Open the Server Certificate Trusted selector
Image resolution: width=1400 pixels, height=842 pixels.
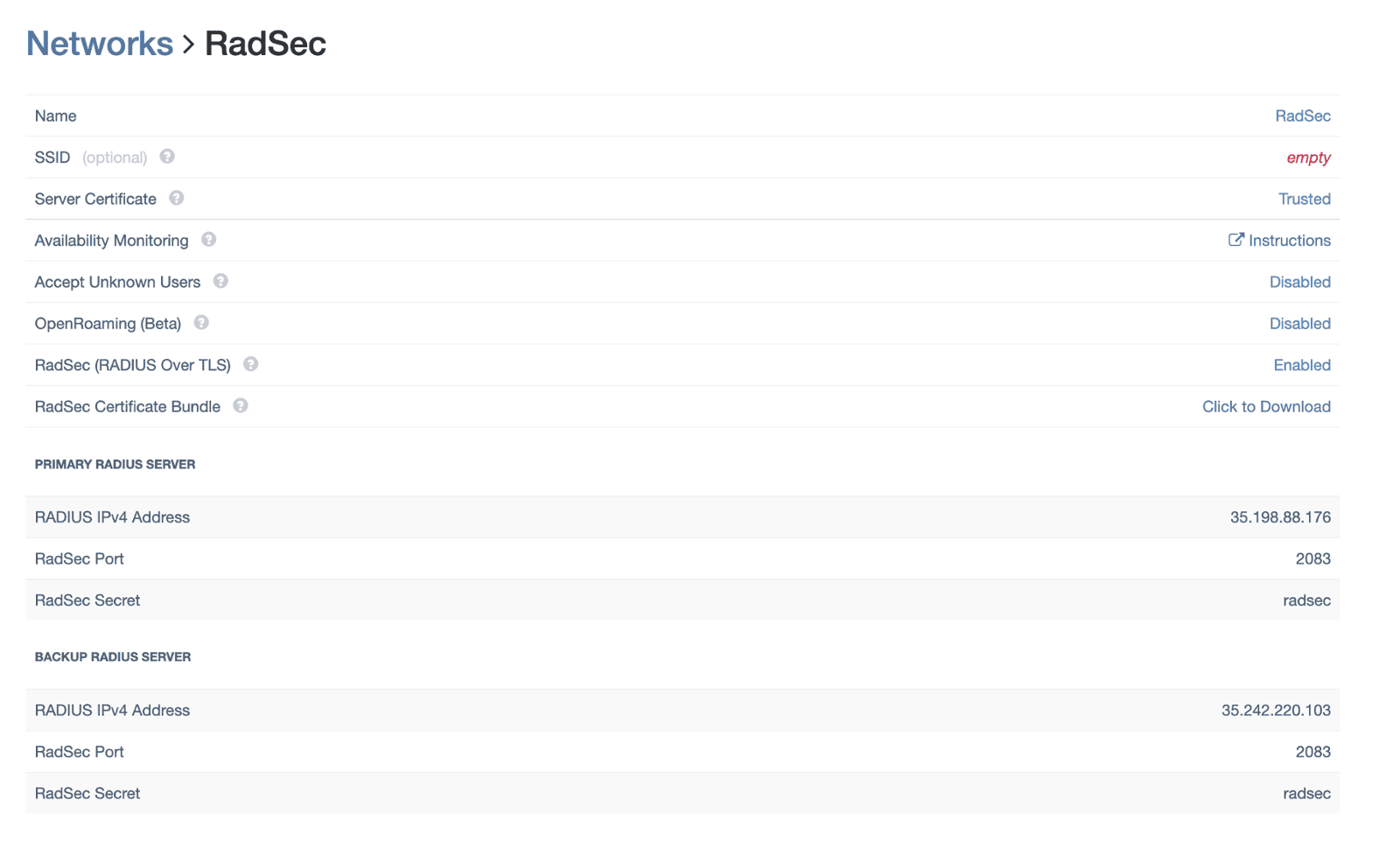tap(1305, 199)
